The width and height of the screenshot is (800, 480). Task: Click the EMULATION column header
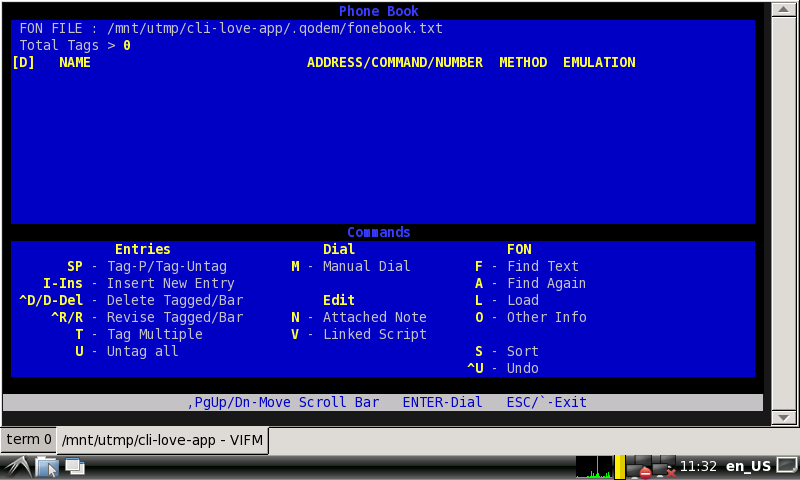click(599, 62)
